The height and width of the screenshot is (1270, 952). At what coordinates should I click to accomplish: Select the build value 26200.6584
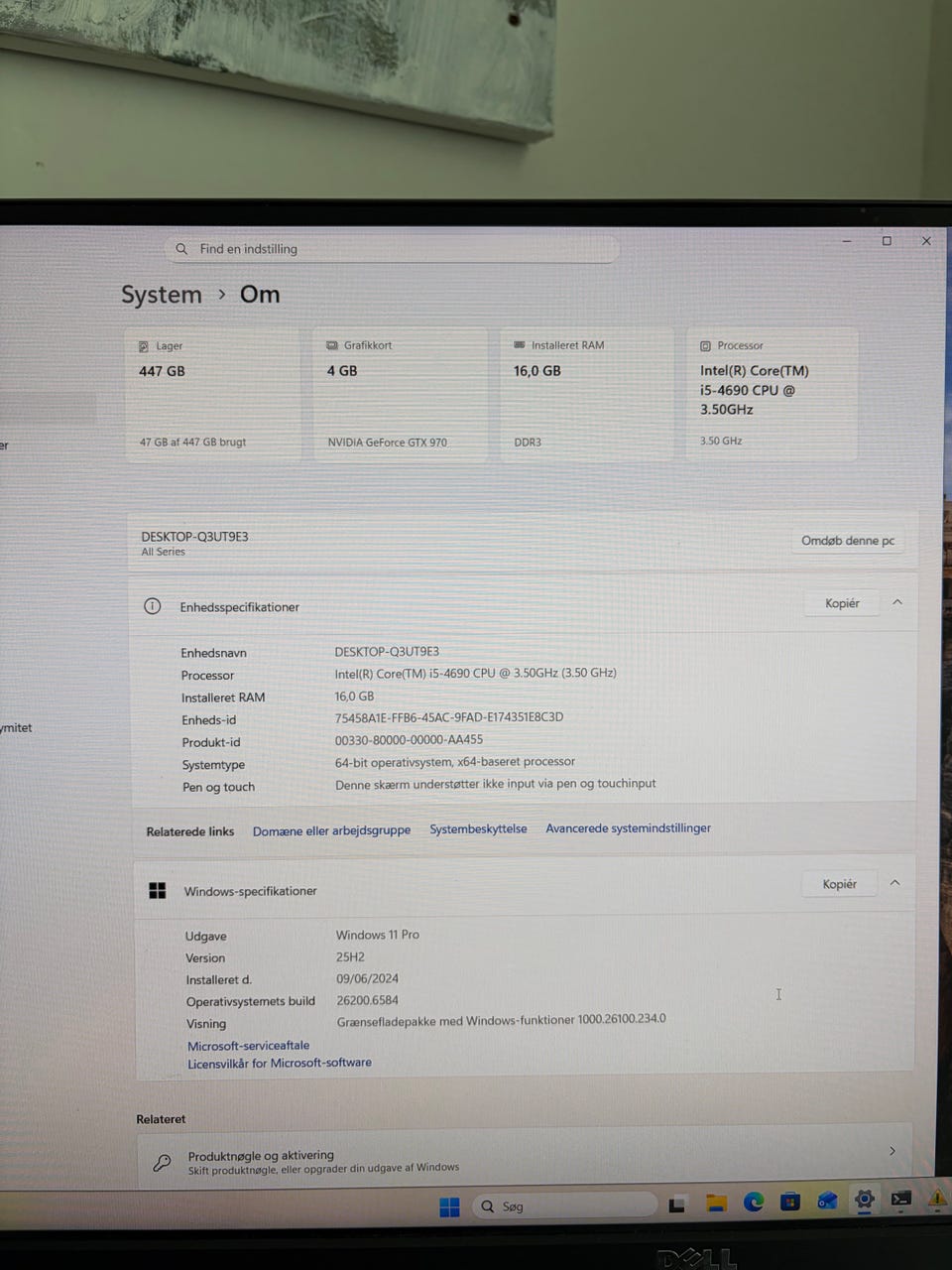[x=367, y=1000]
